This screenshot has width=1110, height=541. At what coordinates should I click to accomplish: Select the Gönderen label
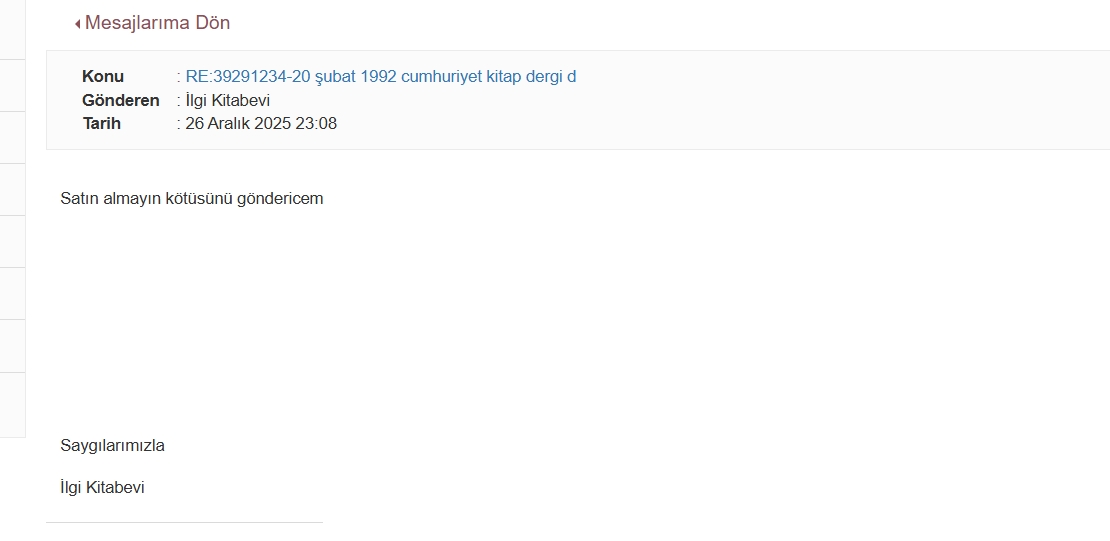(121, 101)
